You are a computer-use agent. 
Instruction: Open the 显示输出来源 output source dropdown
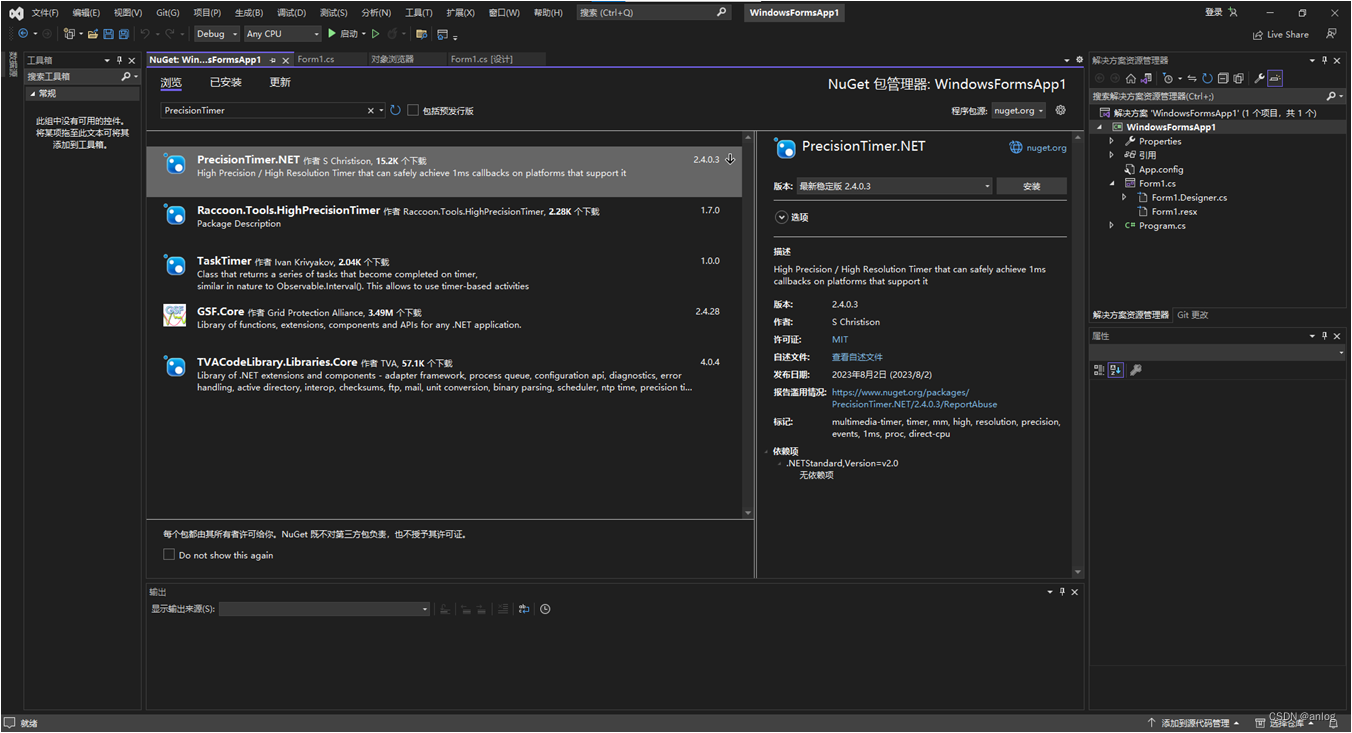[324, 609]
